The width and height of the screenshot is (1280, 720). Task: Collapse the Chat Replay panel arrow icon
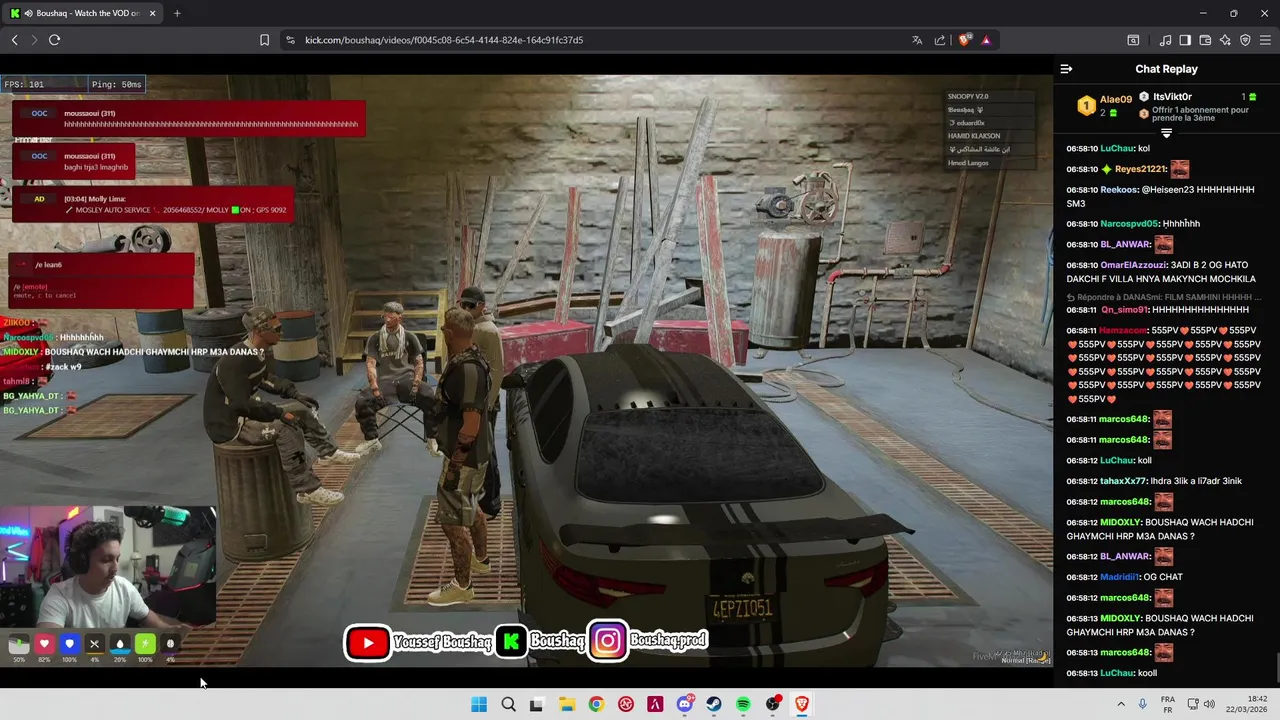pos(1066,69)
